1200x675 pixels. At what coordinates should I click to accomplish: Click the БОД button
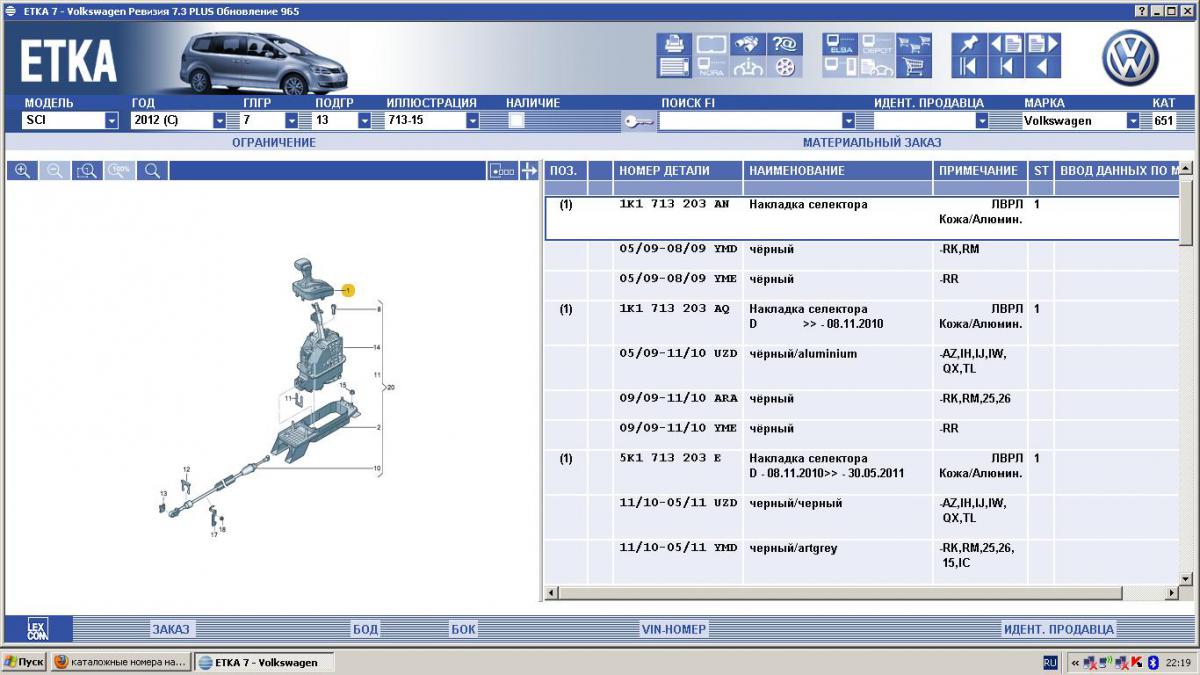tap(366, 630)
